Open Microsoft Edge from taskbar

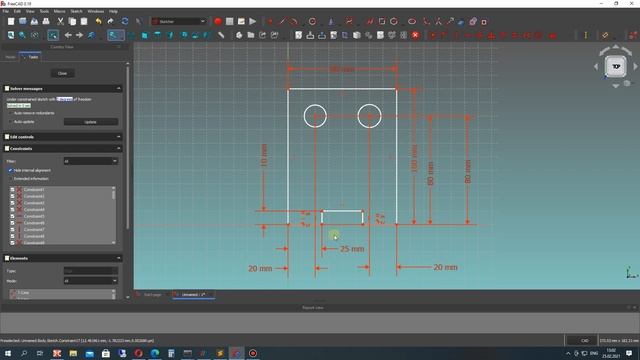155,353
